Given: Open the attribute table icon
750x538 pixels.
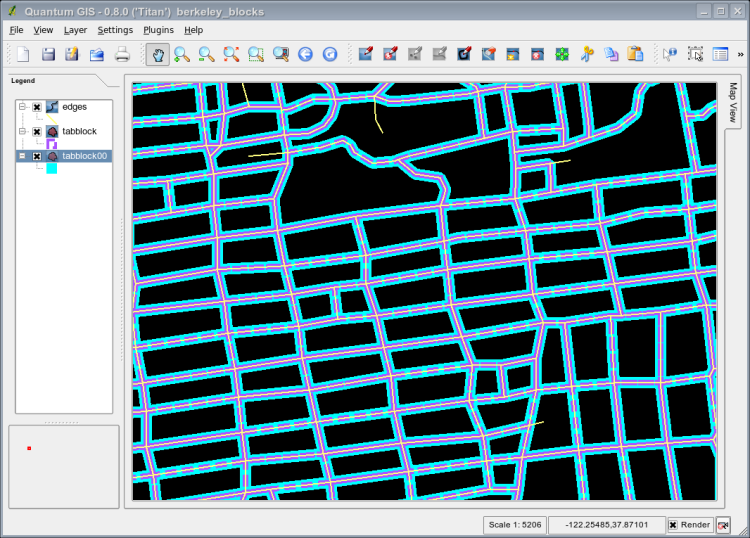Looking at the screenshot, I should coord(720,54).
